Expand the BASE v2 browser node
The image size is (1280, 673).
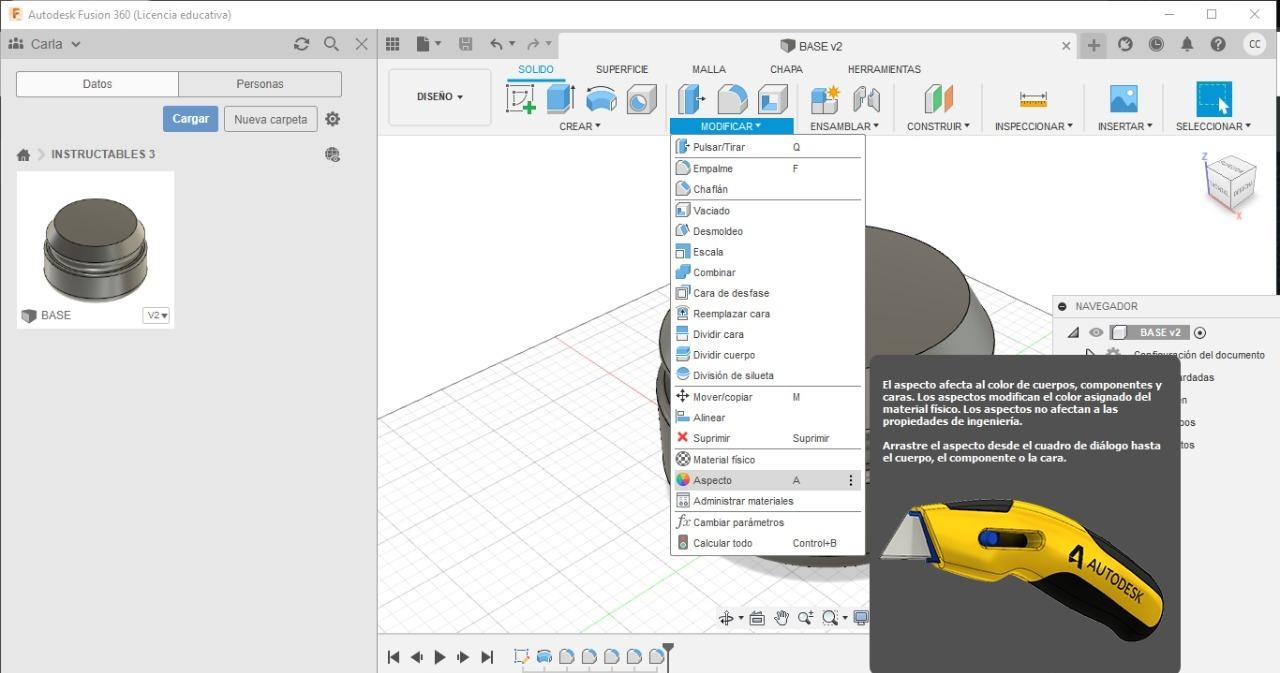pyautogui.click(x=1073, y=333)
